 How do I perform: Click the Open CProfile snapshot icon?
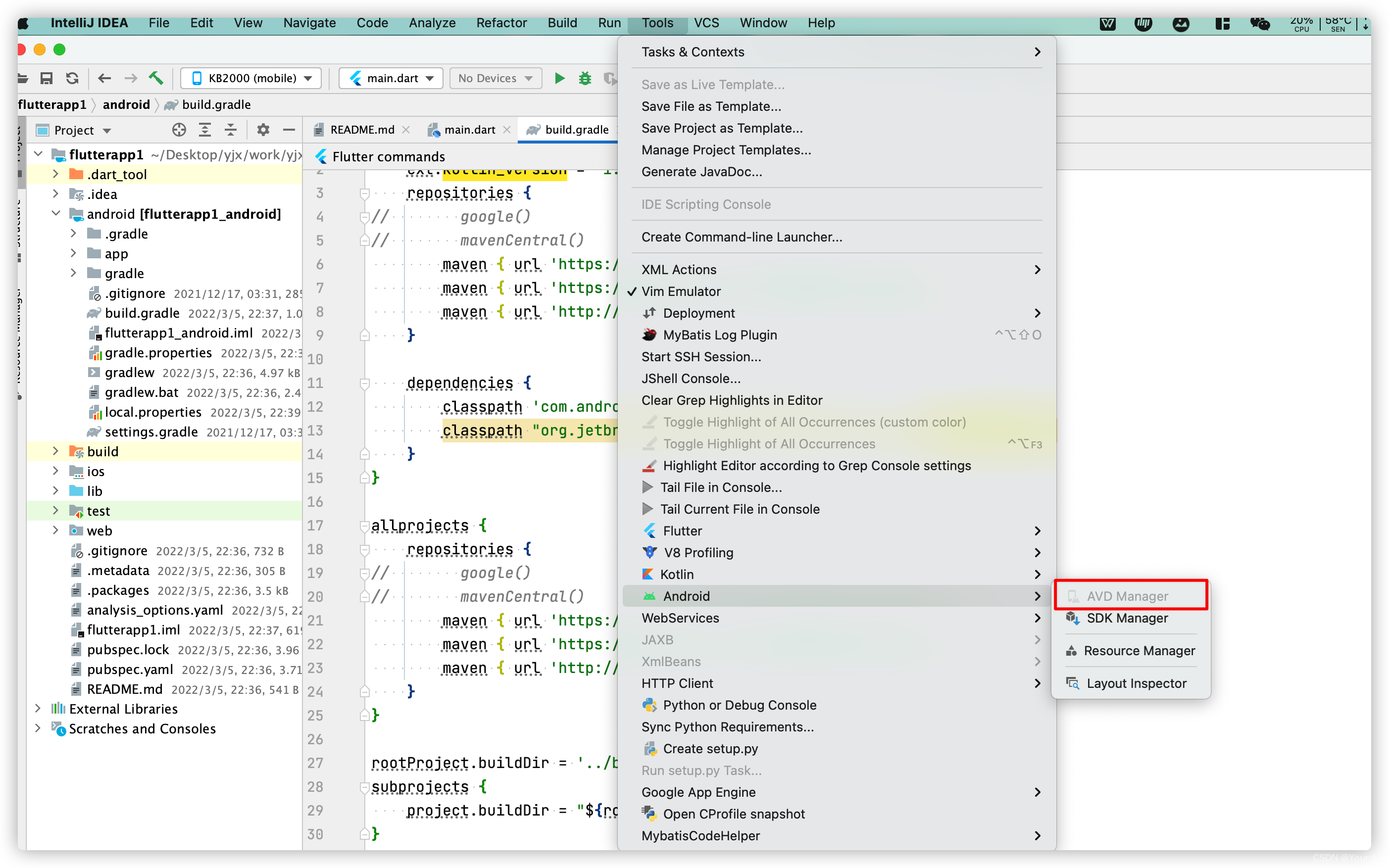click(649, 814)
